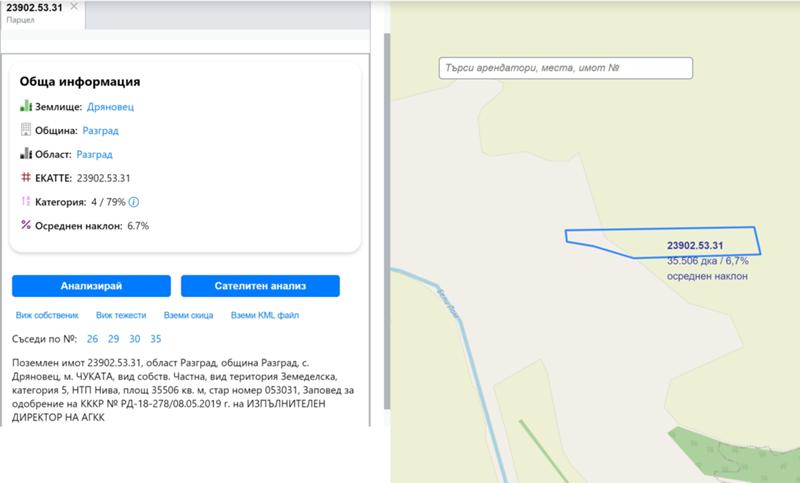Click the ЕКАТТЕ hash icon

(26, 177)
